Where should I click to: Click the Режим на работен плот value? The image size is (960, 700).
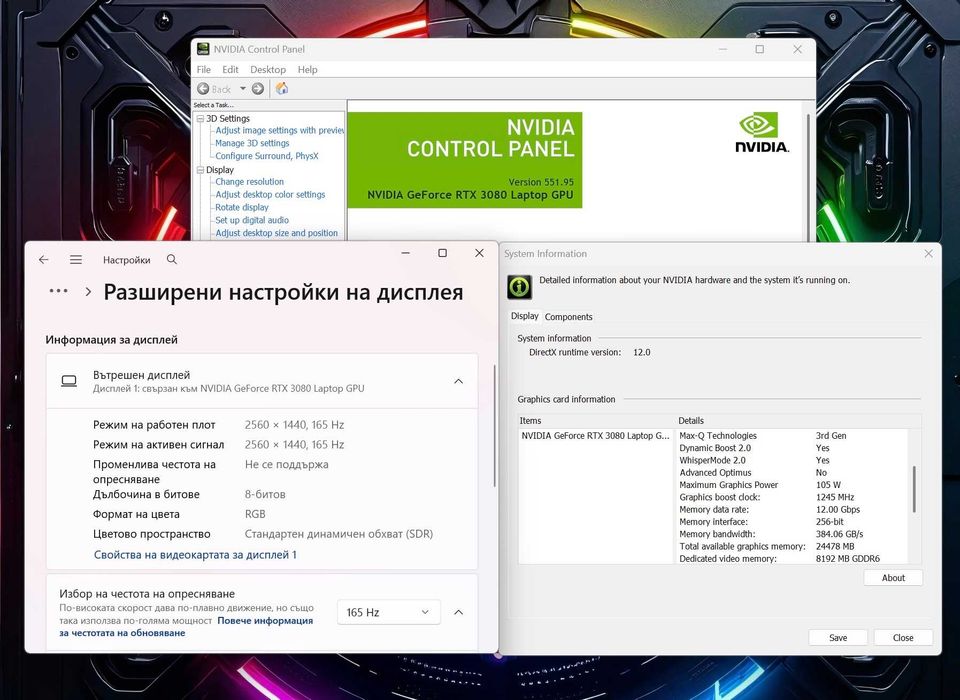(294, 425)
